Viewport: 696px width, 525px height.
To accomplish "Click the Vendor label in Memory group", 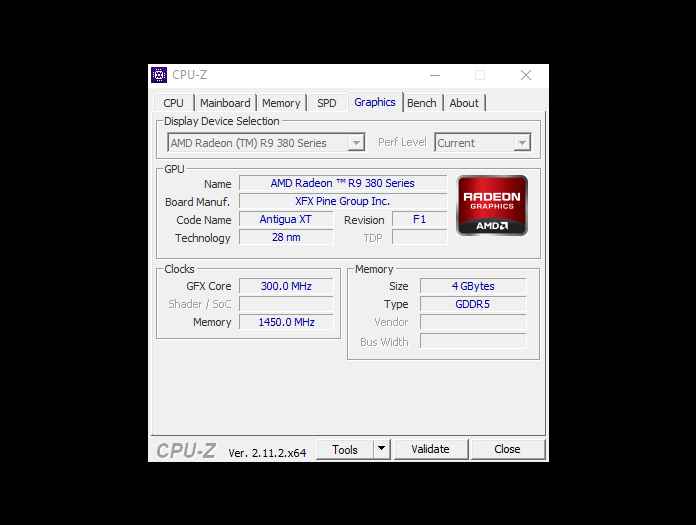I will pos(391,322).
